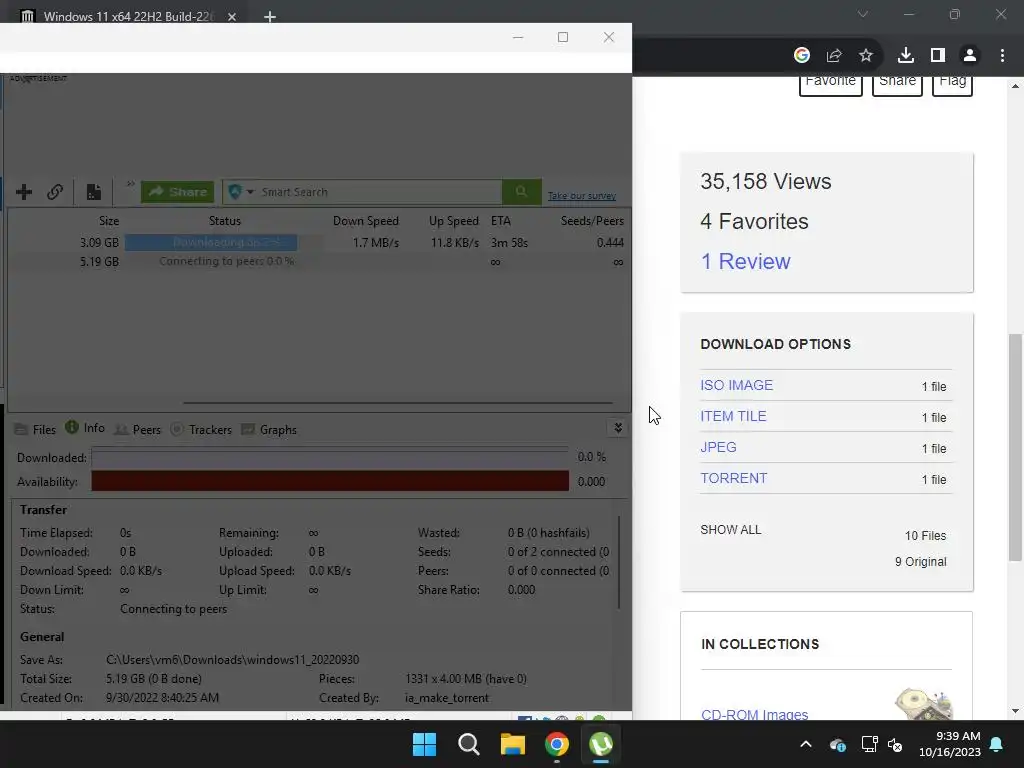The height and width of the screenshot is (768, 1024).
Task: Sort by the Up Speed column header
Action: click(x=454, y=221)
